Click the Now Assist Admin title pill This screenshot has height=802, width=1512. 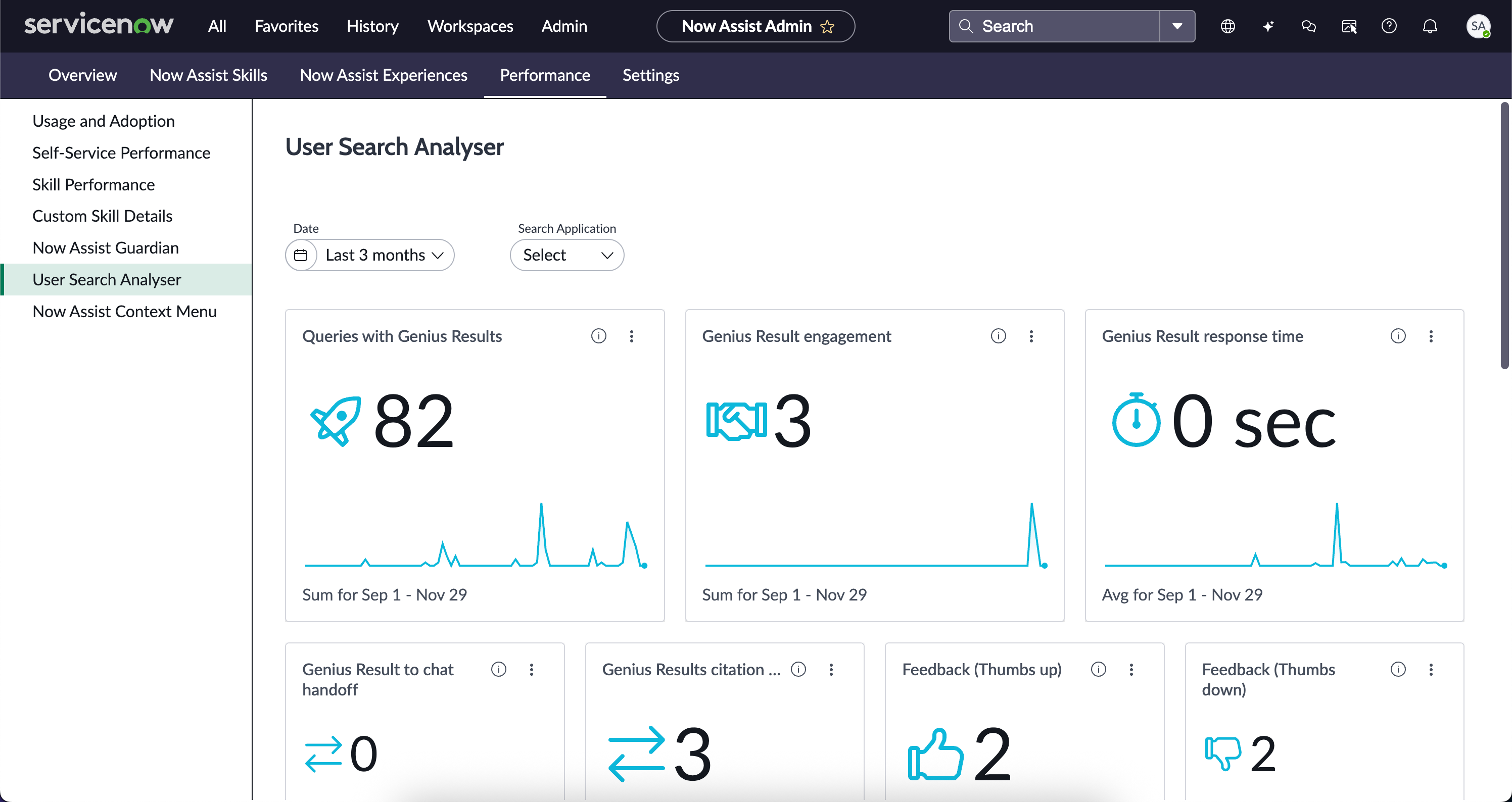(x=755, y=26)
